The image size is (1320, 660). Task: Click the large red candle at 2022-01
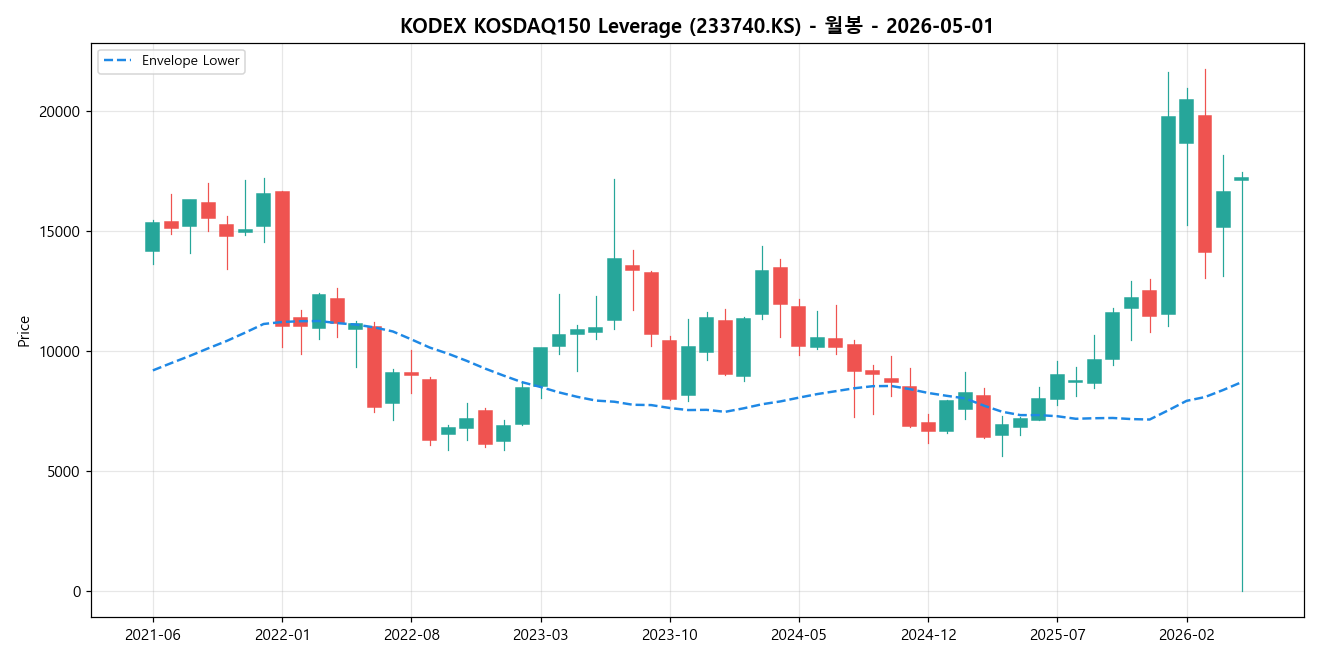tap(282, 259)
